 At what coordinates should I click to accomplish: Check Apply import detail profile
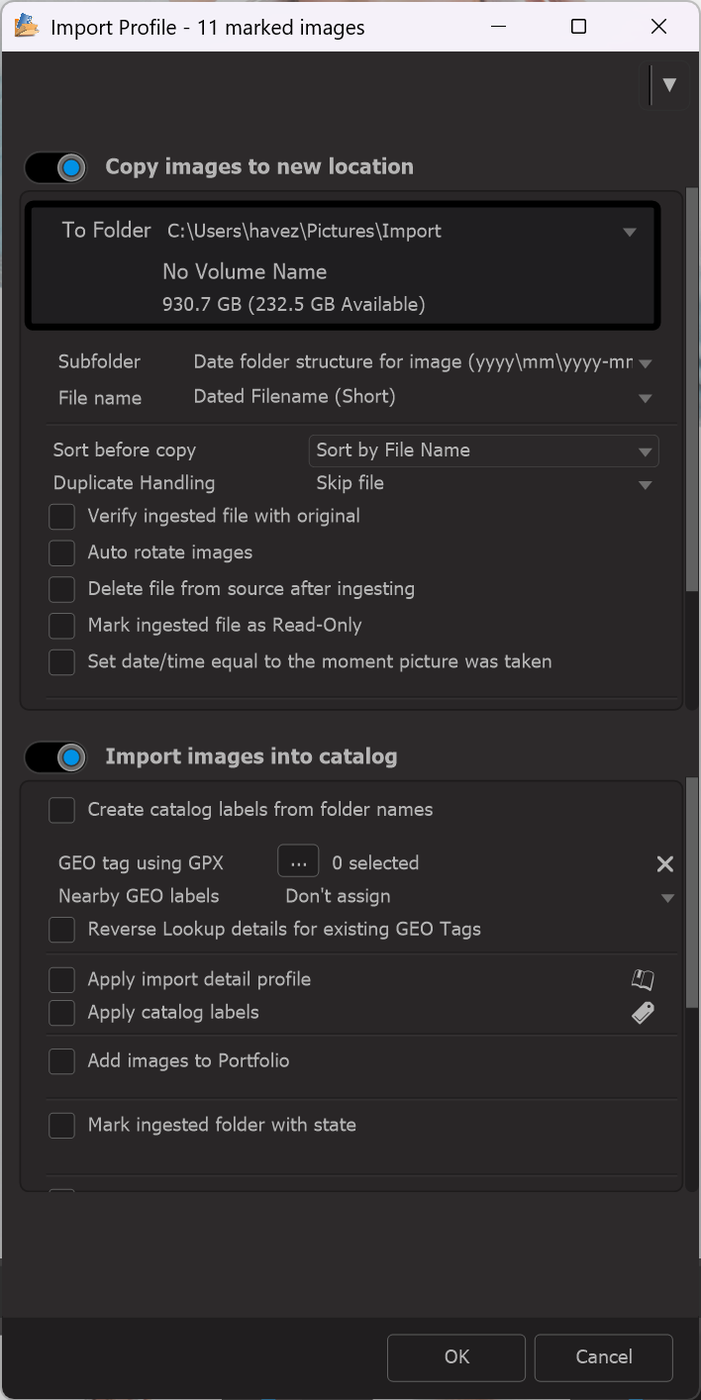pos(62,980)
